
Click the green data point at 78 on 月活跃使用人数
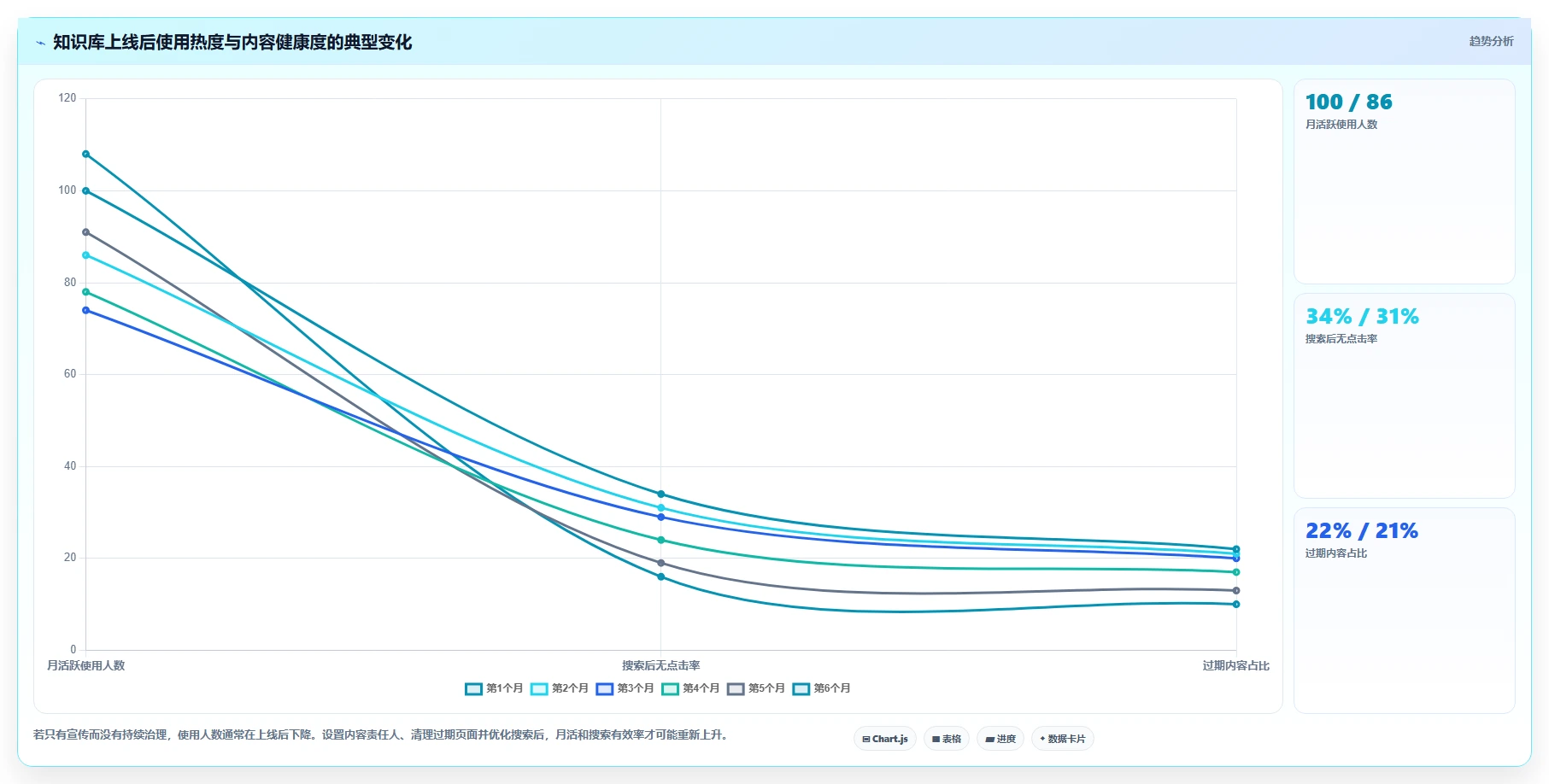86,292
